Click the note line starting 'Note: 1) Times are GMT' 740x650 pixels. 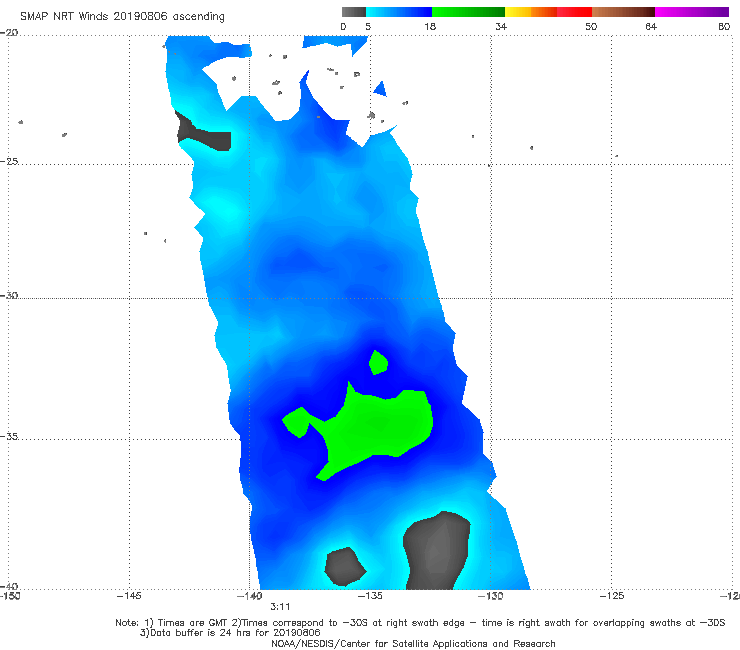click(x=420, y=623)
